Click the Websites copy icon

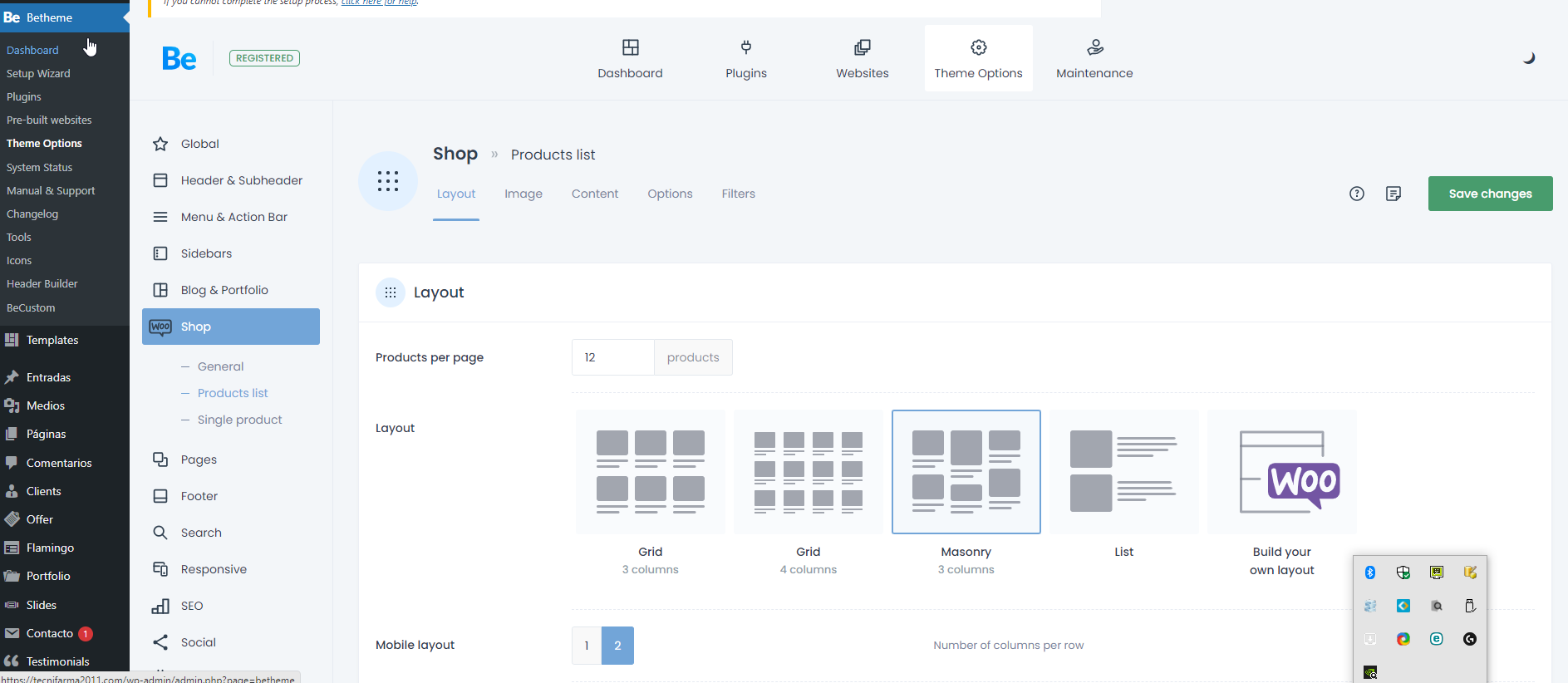click(863, 47)
